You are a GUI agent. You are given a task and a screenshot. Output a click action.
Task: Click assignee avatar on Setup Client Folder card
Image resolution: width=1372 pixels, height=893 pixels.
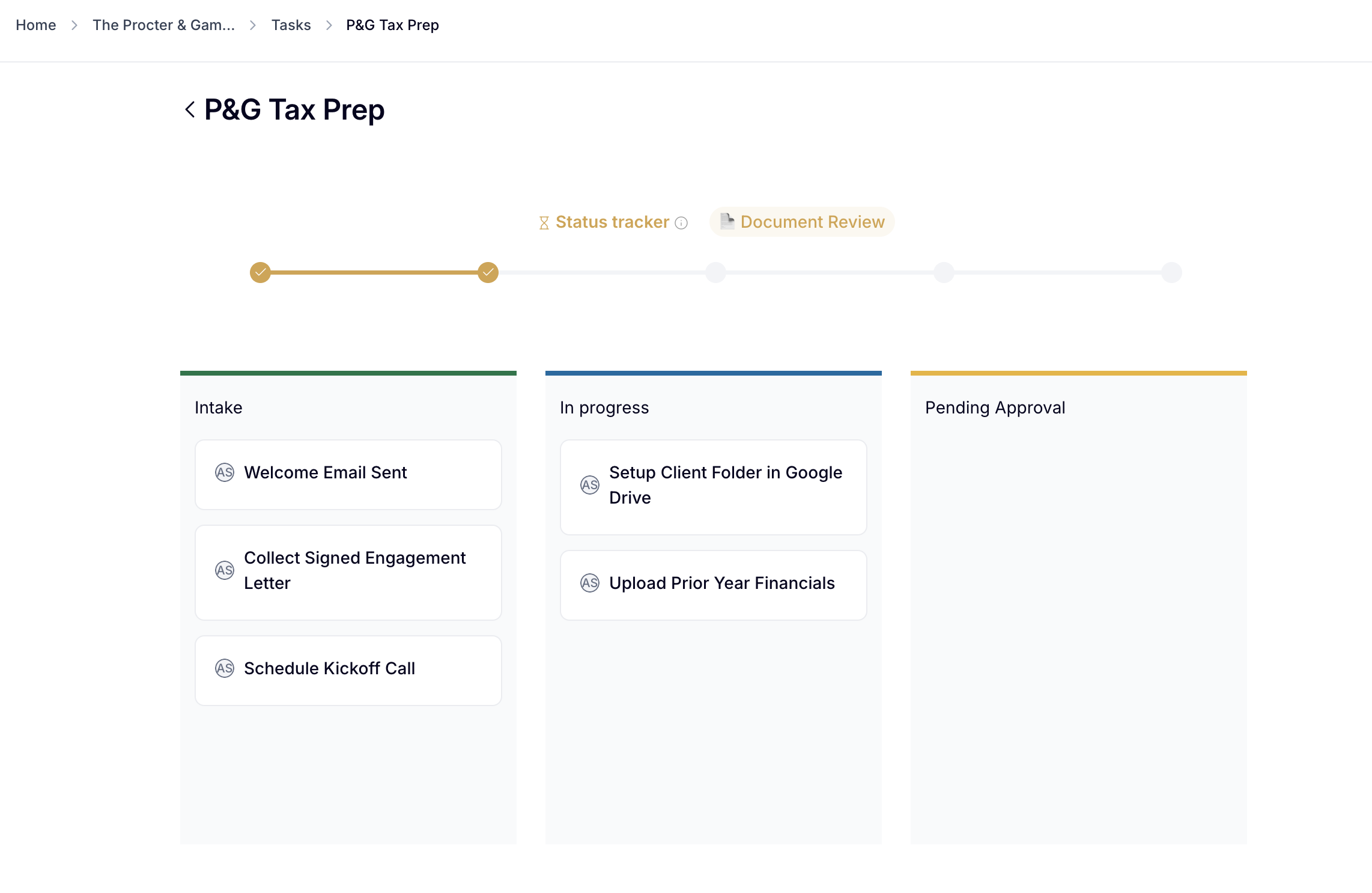590,485
